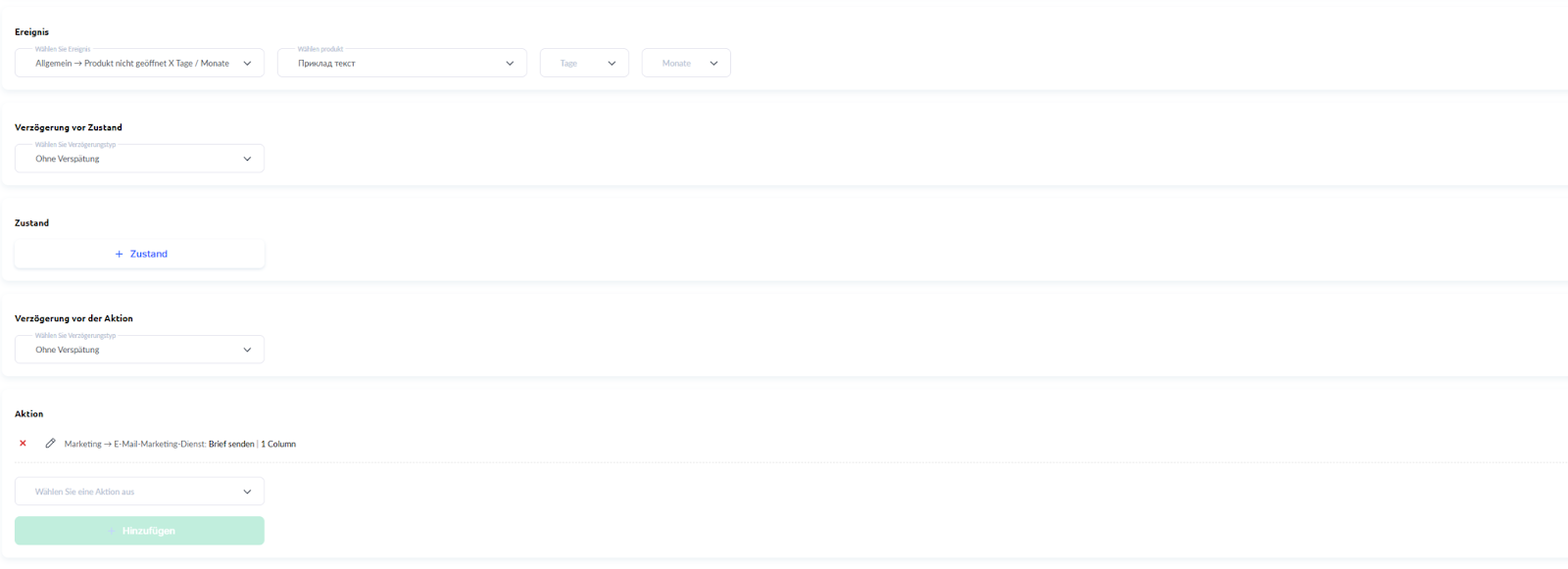Click the chevron of the action chooser
Image resolution: width=1568 pixels, height=569 pixels.
pos(247,492)
